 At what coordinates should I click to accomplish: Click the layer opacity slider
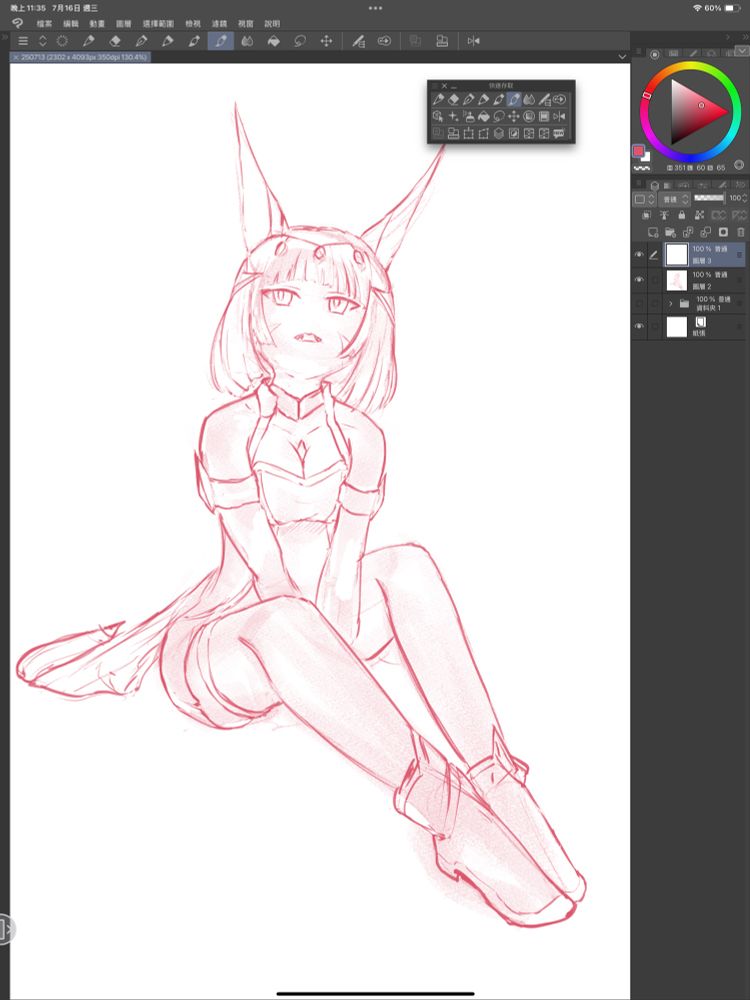click(x=709, y=198)
